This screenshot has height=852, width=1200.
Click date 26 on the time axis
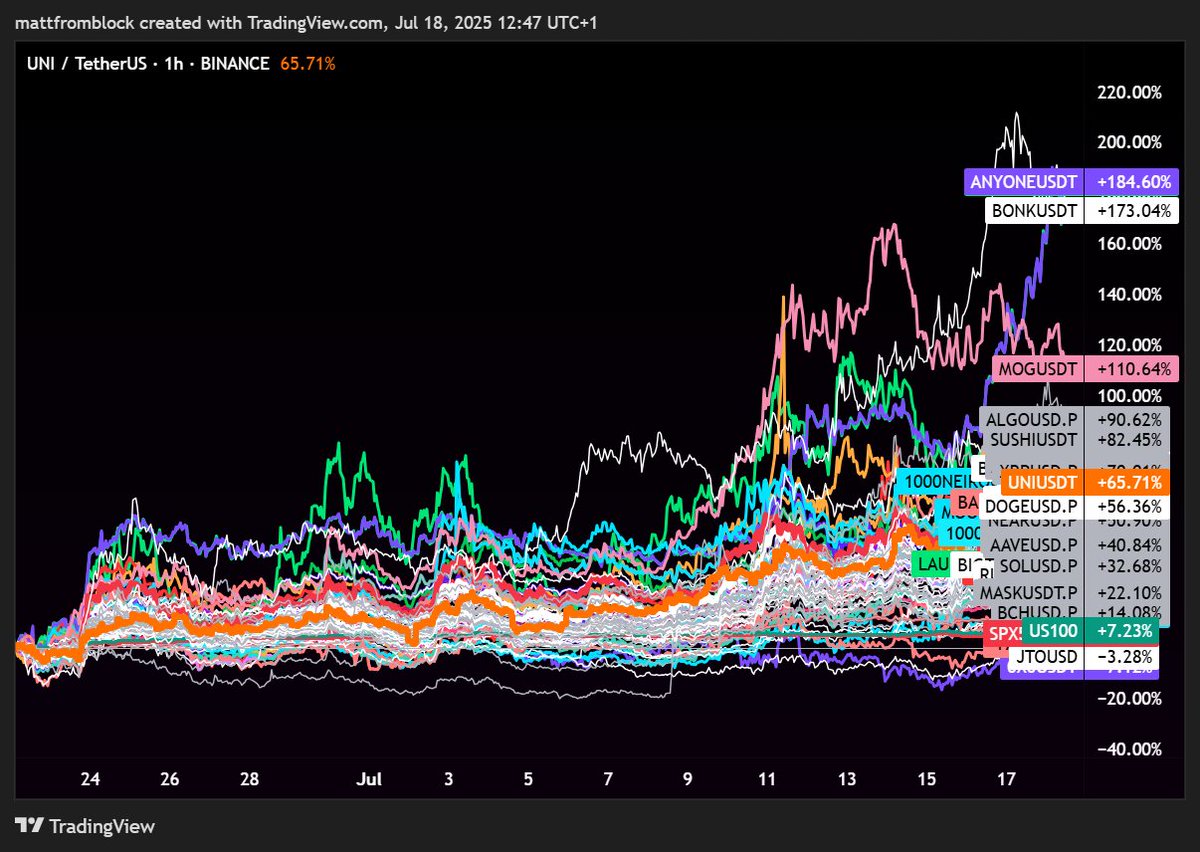click(x=170, y=779)
